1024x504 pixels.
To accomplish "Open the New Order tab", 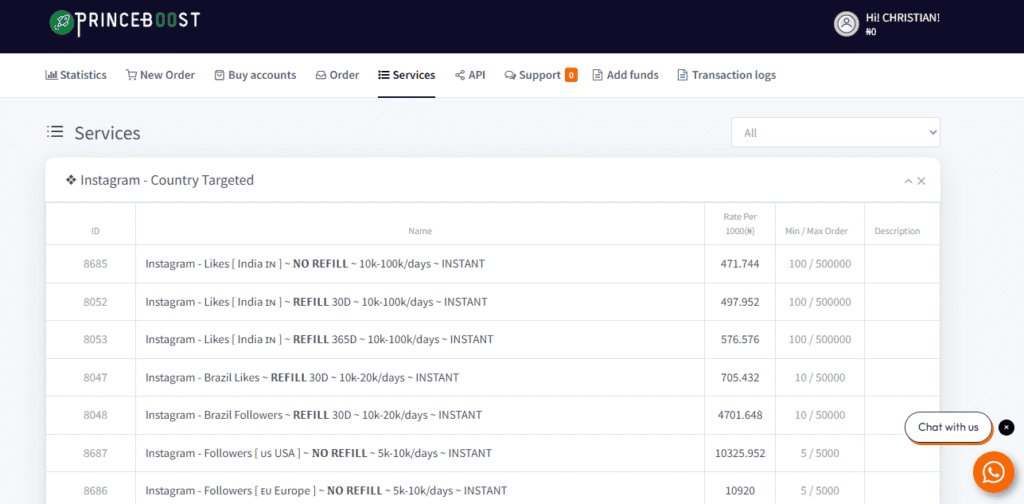I will click(x=160, y=75).
